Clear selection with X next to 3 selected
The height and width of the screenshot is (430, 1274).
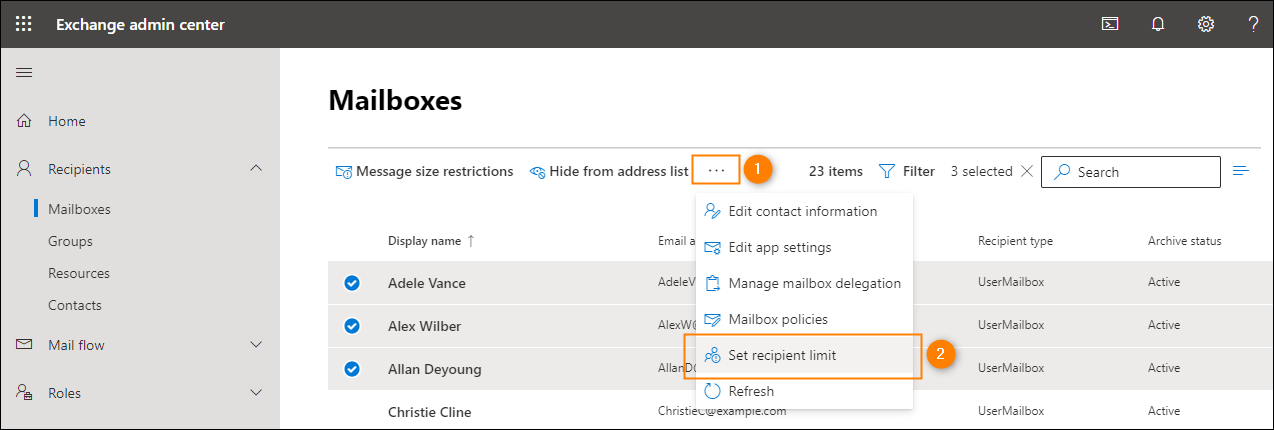[x=1026, y=172]
